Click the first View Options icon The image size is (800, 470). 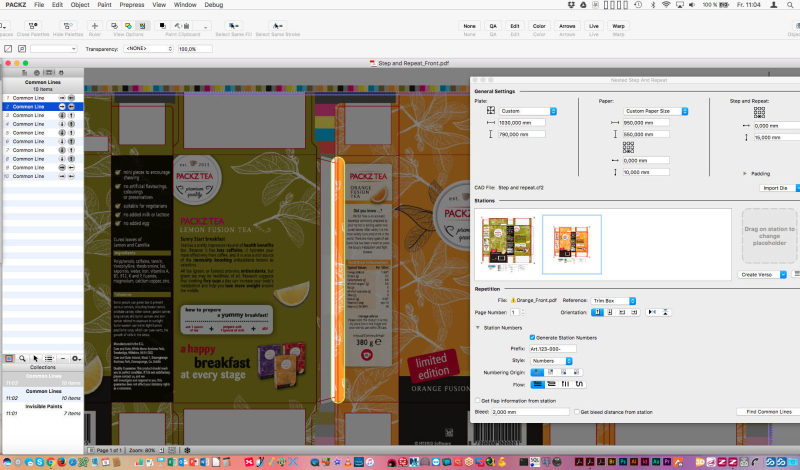click(114, 26)
